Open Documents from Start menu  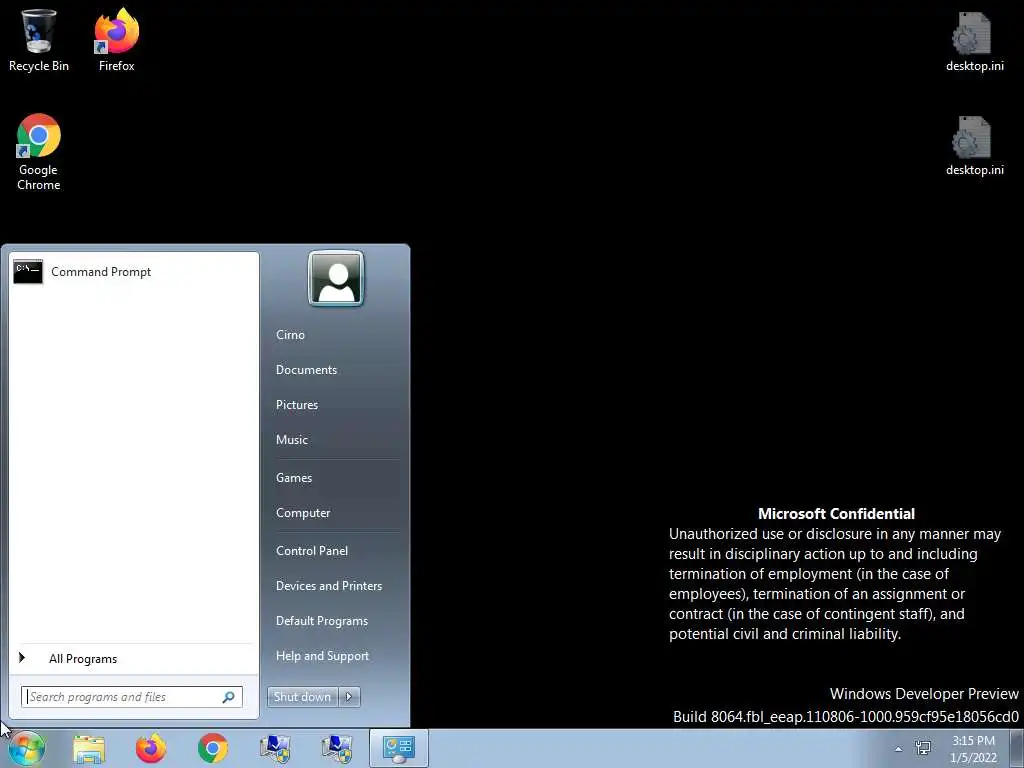pyautogui.click(x=306, y=370)
